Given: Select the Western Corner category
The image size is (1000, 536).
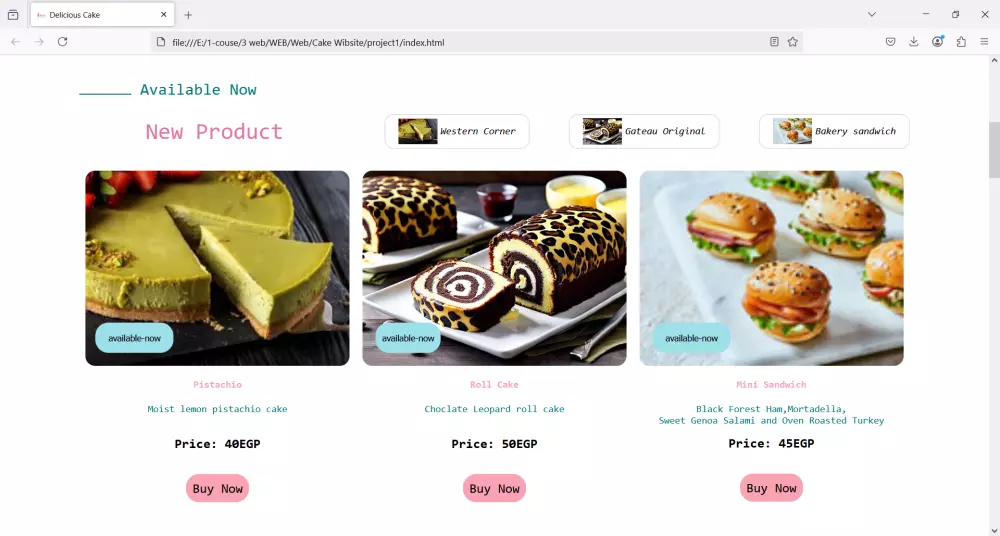Looking at the screenshot, I should tap(457, 131).
